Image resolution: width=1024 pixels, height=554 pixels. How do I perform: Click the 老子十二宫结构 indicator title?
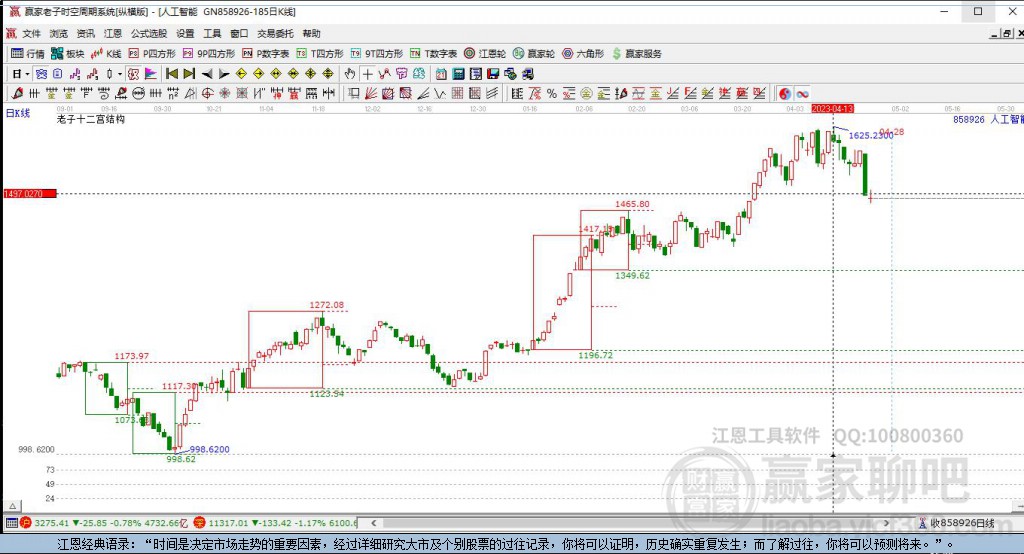[x=91, y=119]
